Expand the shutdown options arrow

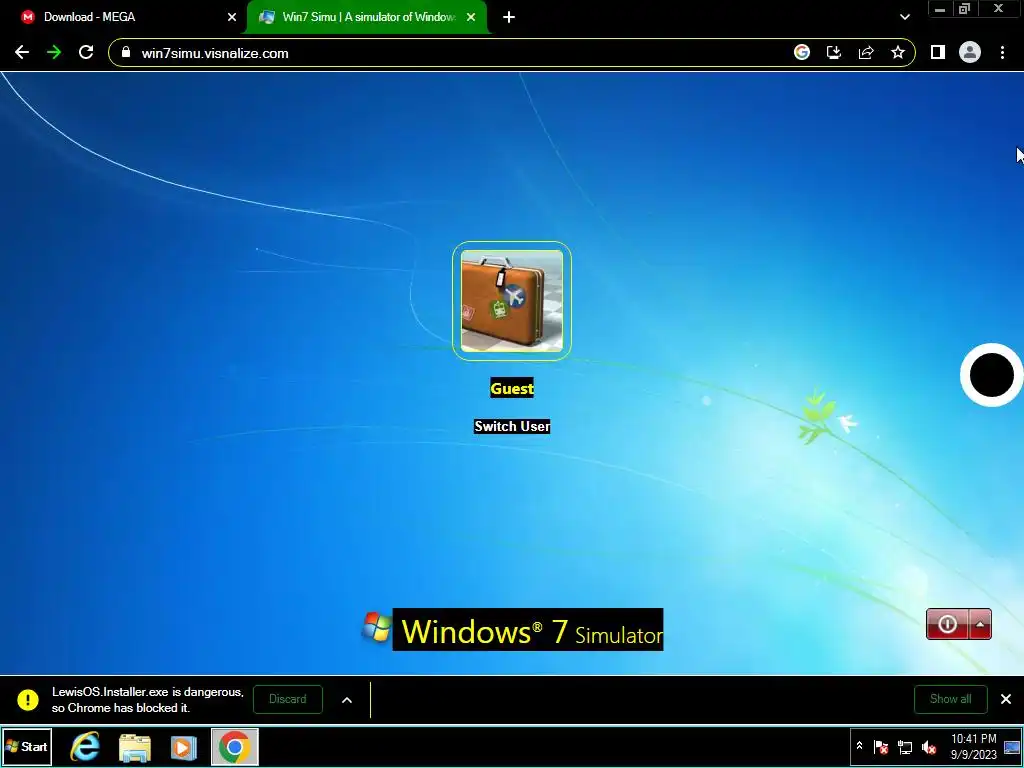click(x=980, y=624)
